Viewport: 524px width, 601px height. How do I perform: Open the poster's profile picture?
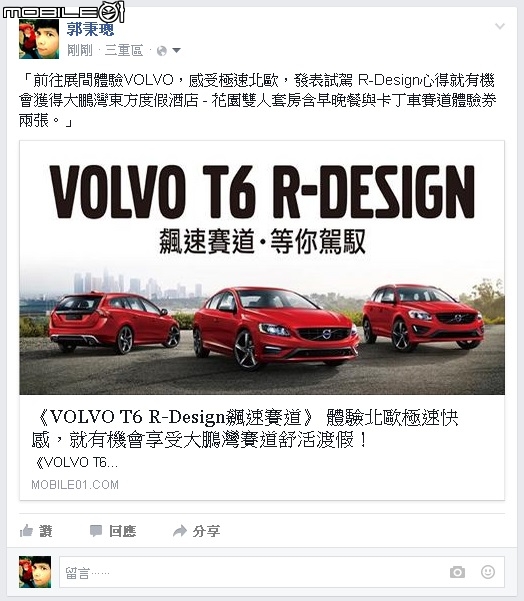tap(39, 39)
